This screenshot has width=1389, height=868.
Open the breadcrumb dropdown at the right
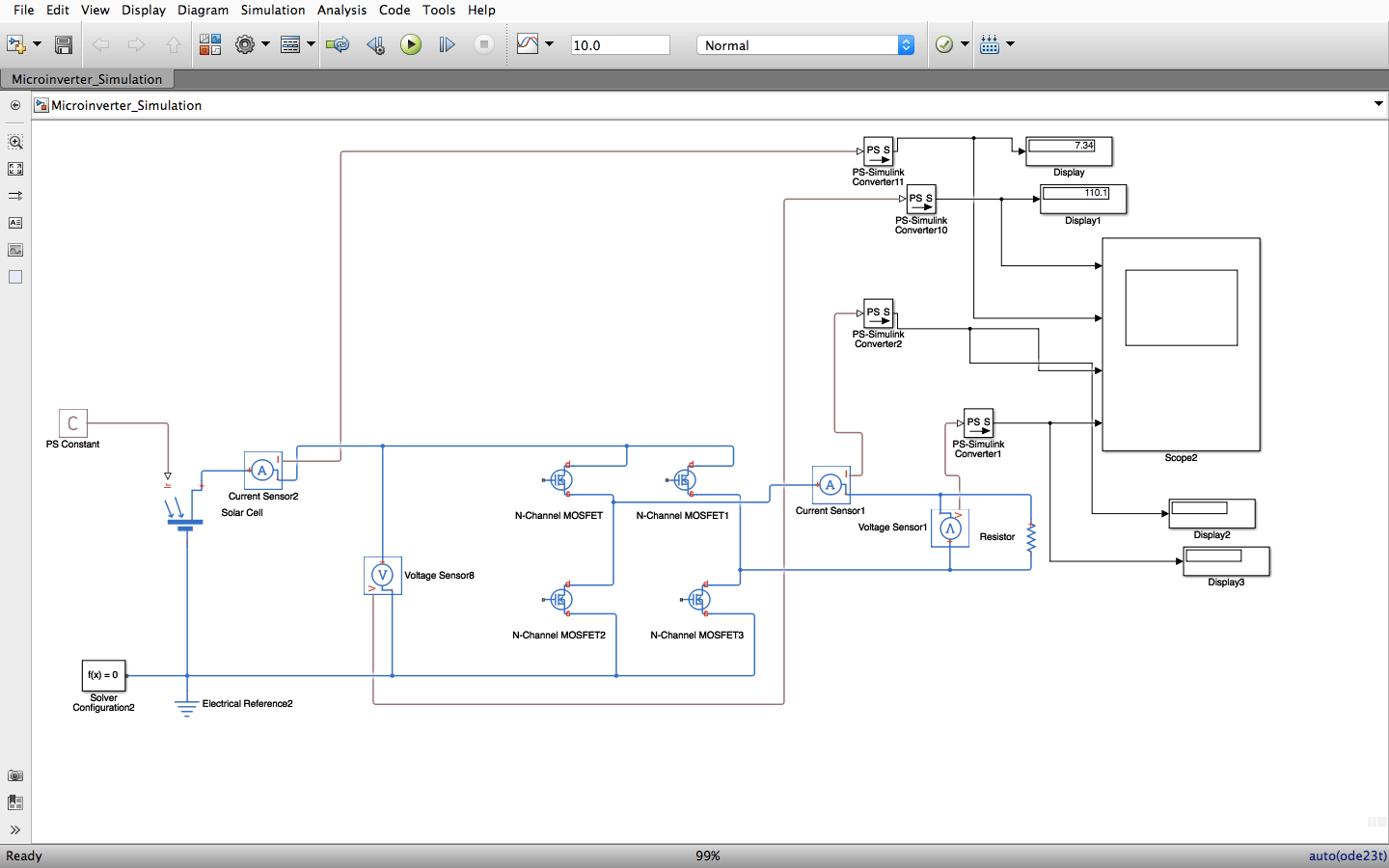point(1378,104)
